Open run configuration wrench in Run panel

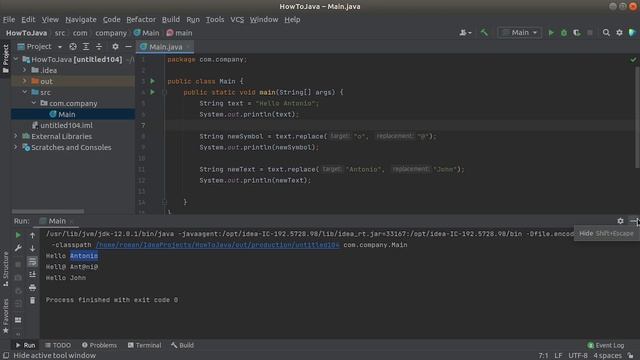point(18,248)
